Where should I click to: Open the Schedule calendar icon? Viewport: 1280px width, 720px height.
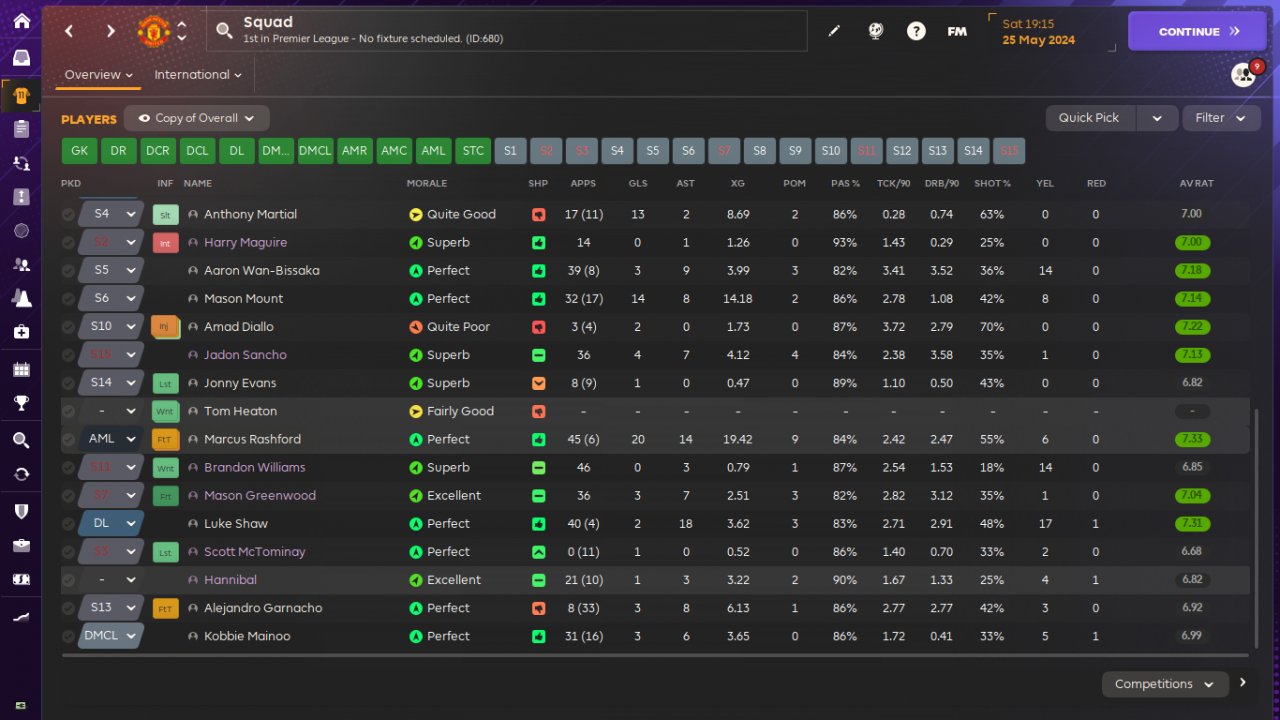[x=21, y=370]
